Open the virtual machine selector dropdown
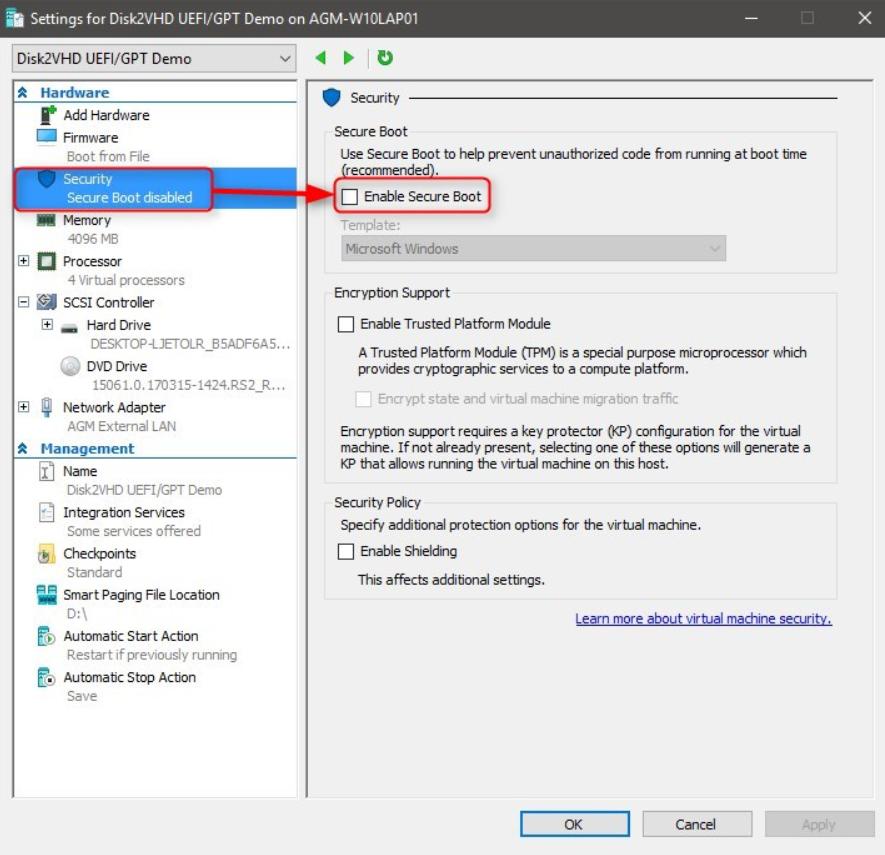 point(154,58)
